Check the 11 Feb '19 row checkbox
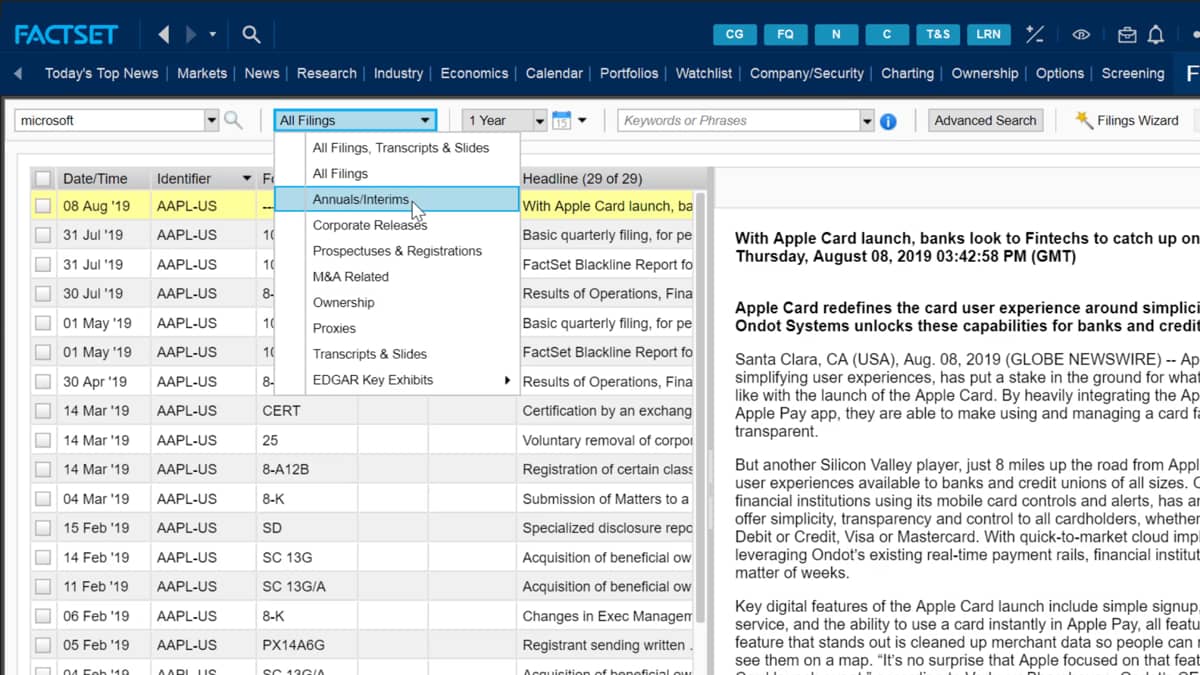1200x675 pixels. 43,587
